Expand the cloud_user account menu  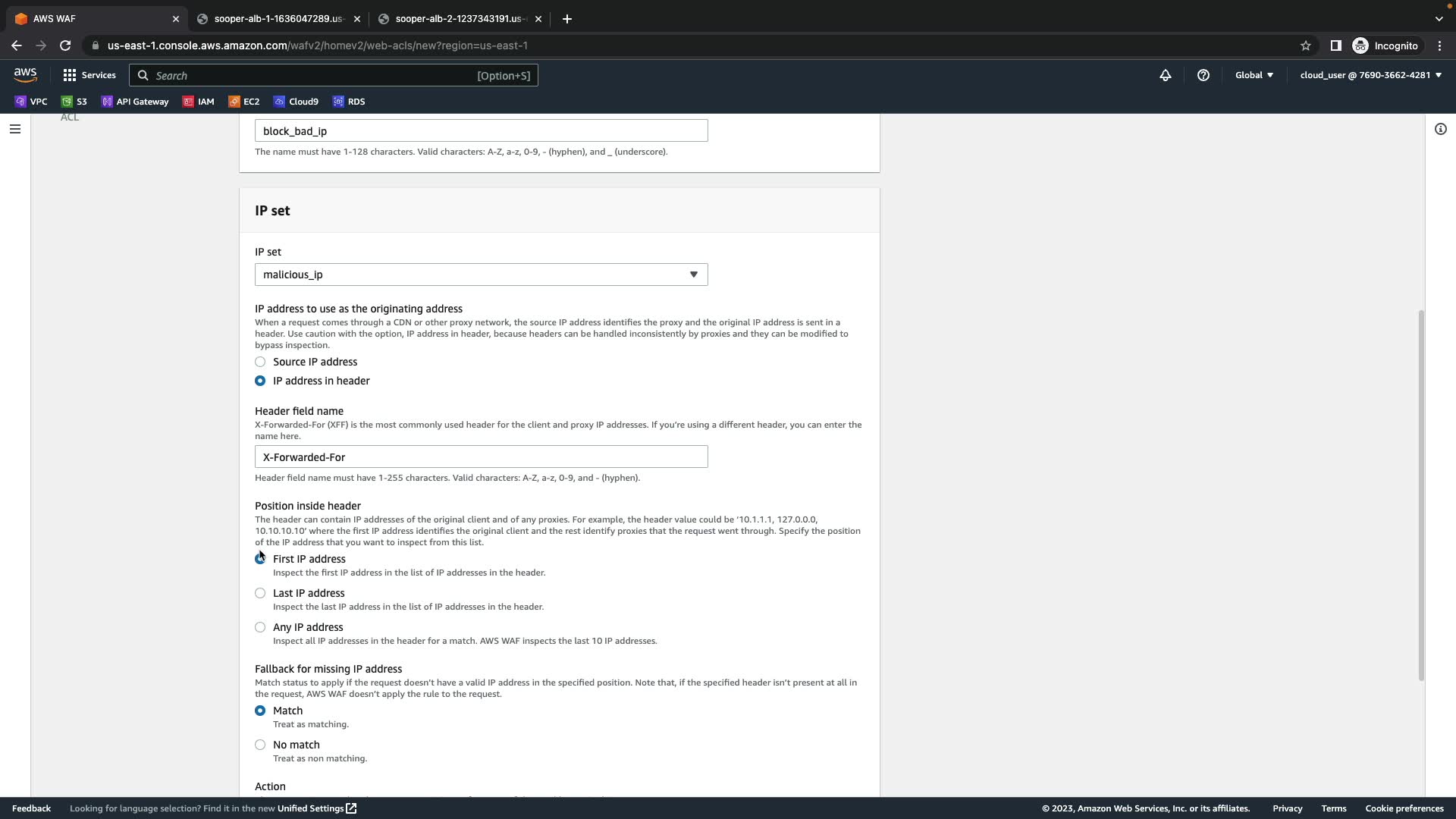click(1370, 75)
